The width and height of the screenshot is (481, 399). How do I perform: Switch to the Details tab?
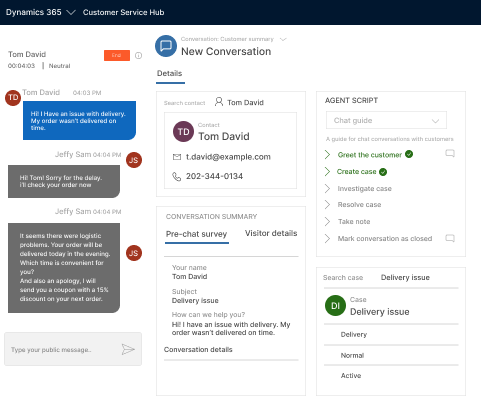pos(170,73)
